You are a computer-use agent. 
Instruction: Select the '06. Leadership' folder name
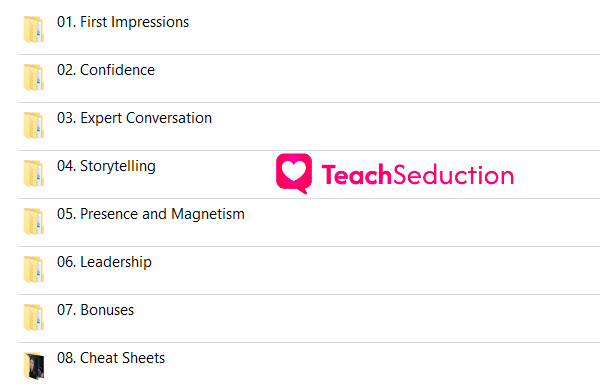click(104, 262)
